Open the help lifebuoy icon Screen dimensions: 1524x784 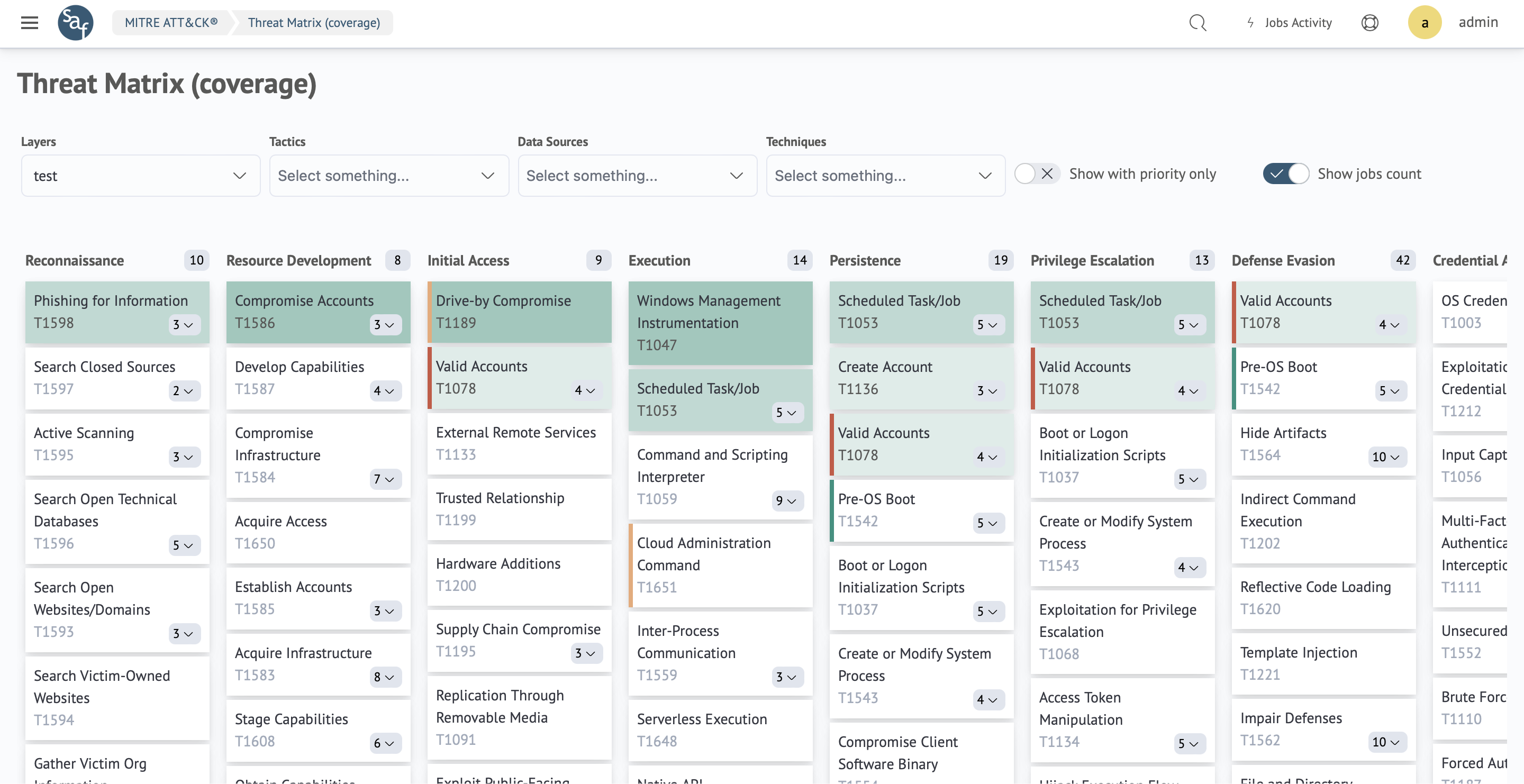(x=1369, y=22)
